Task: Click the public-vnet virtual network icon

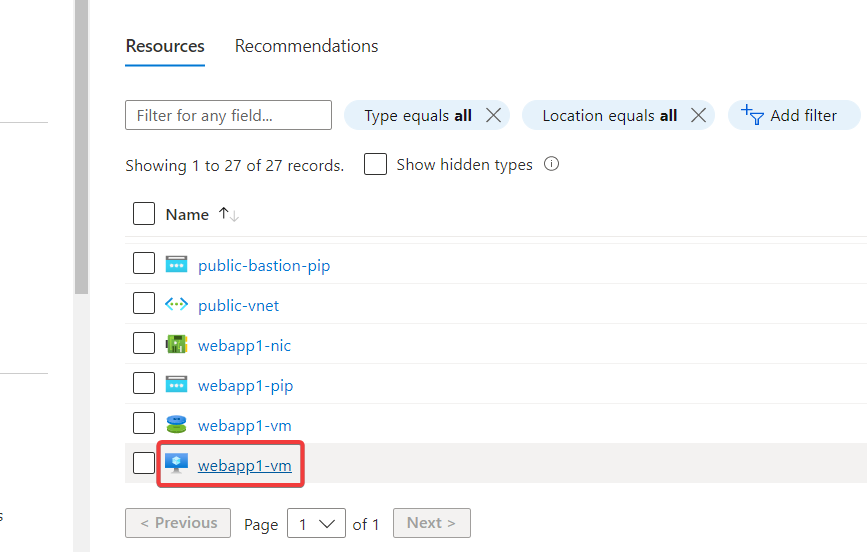Action: [176, 305]
